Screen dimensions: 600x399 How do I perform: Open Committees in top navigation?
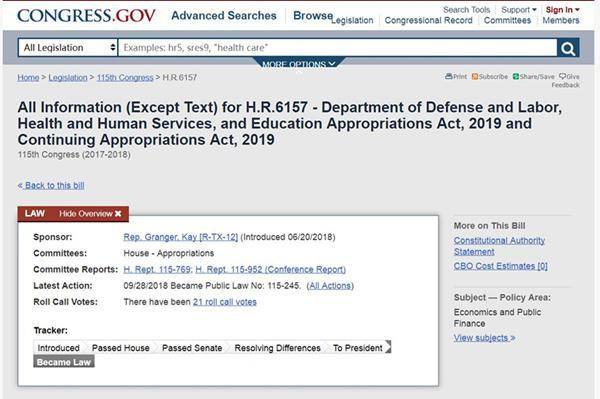pyautogui.click(x=507, y=20)
